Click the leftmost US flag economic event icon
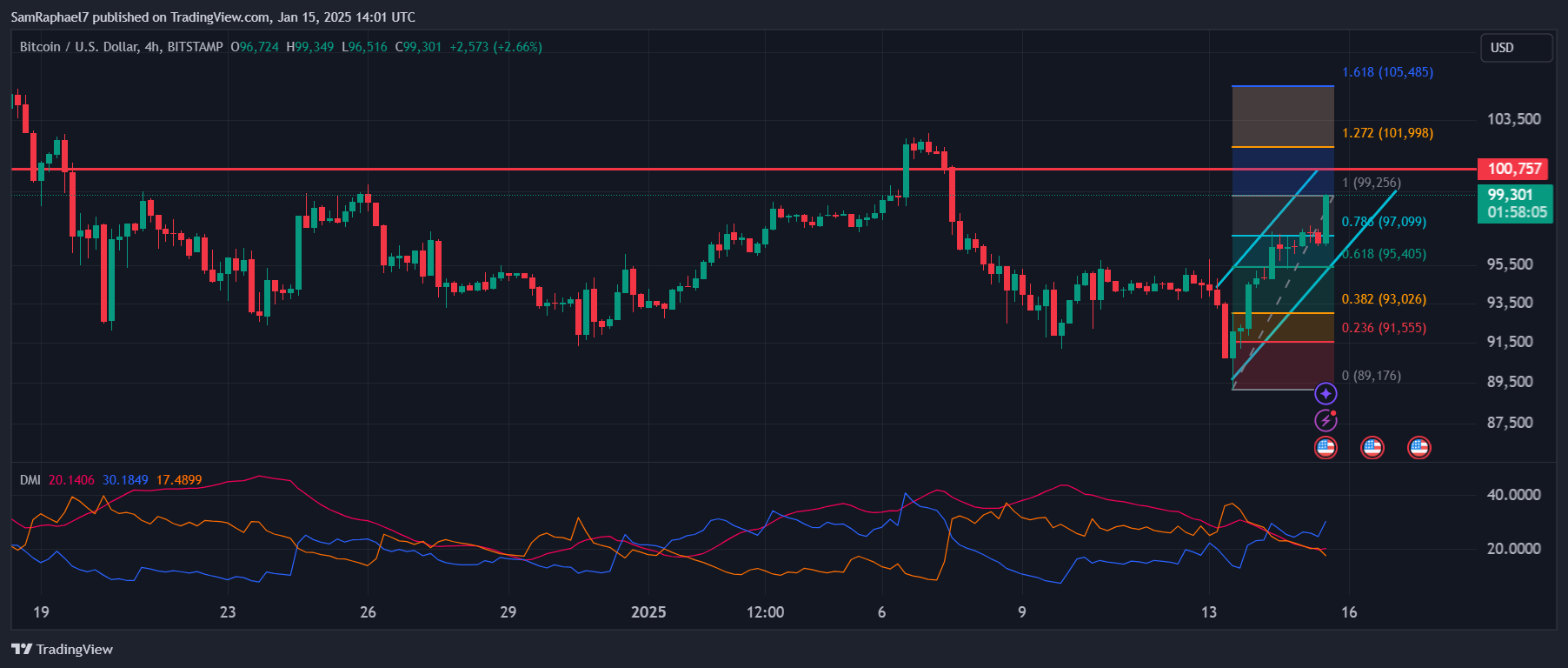Image resolution: width=1568 pixels, height=668 pixels. pyautogui.click(x=1325, y=448)
